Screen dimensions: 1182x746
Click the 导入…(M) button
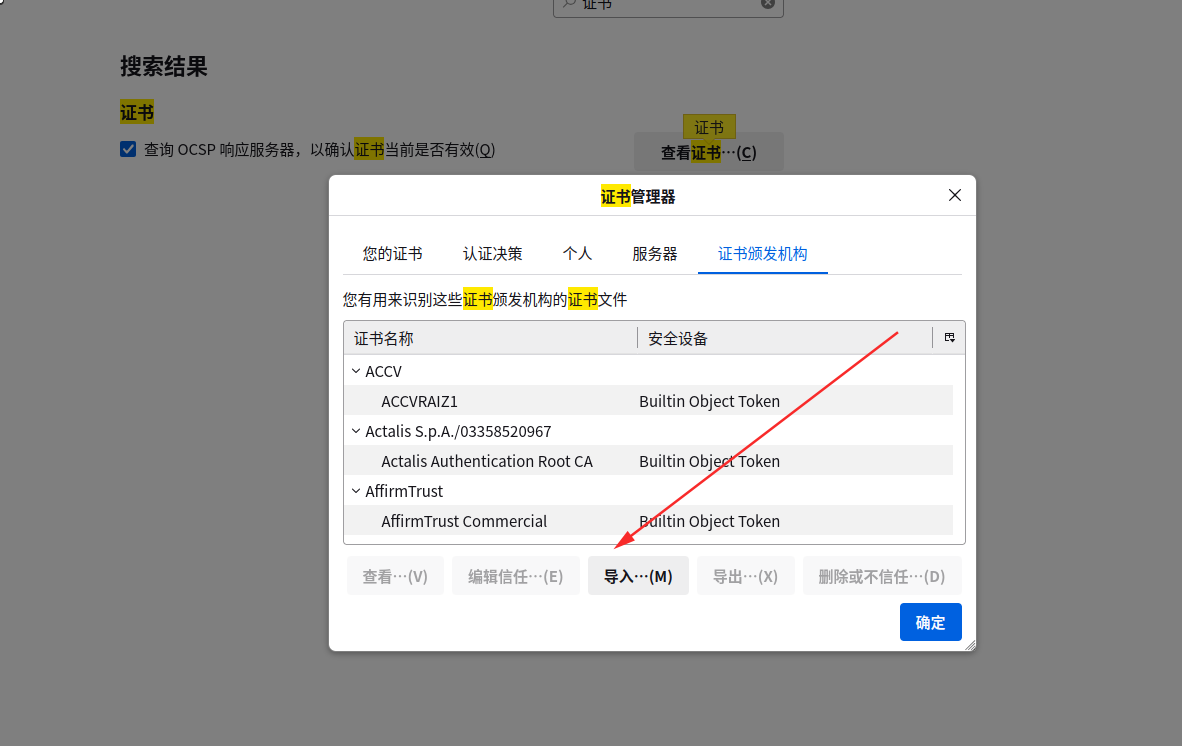click(x=638, y=576)
